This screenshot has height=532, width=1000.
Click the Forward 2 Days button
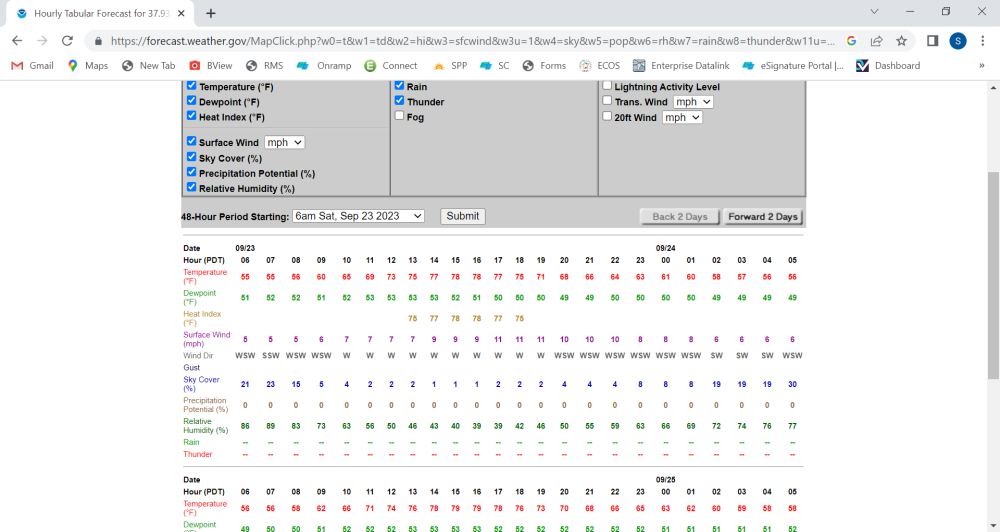pyautogui.click(x=763, y=217)
